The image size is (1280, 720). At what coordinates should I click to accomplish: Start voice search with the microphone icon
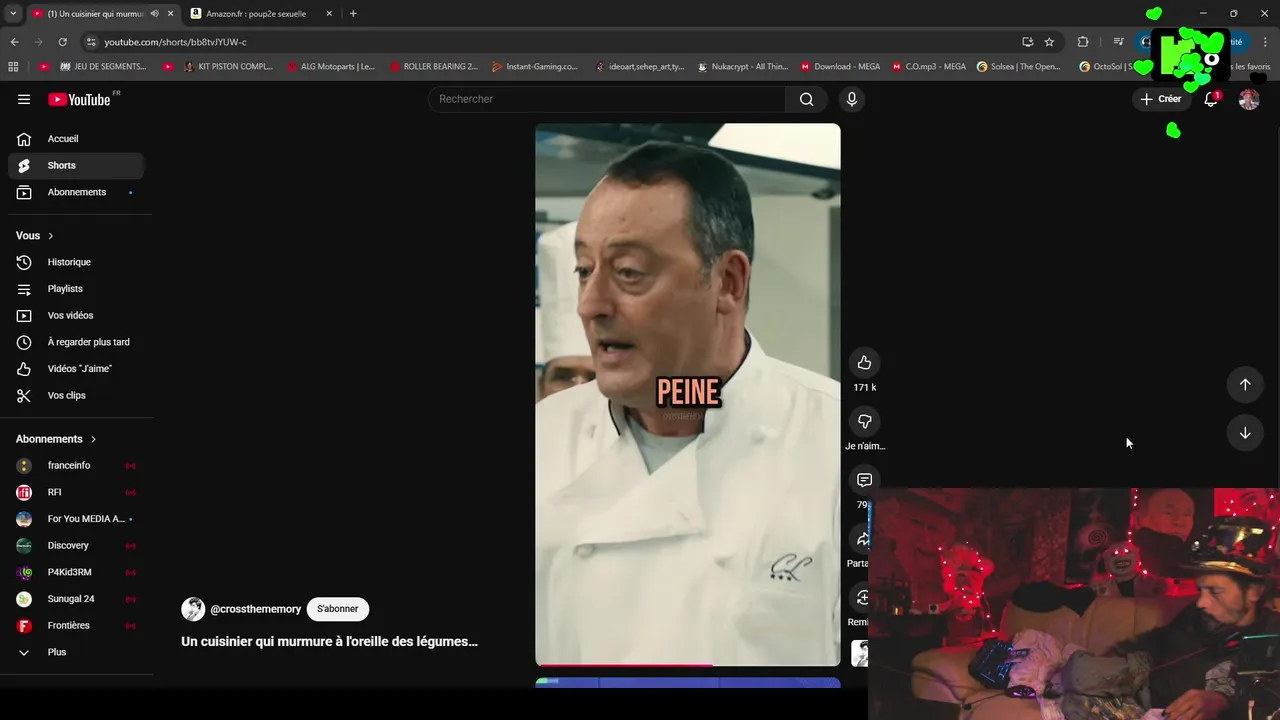[x=851, y=99]
